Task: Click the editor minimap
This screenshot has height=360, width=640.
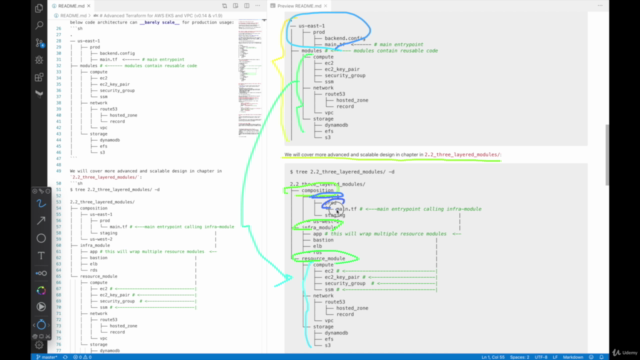Action: (250, 78)
